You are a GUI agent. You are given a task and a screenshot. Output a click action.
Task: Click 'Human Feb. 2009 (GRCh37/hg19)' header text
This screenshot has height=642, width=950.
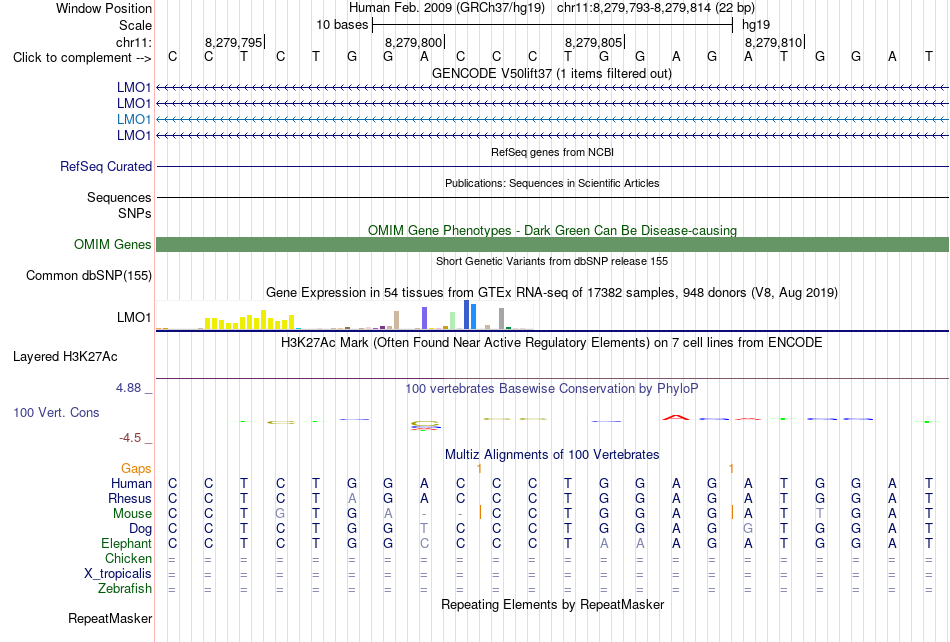[x=447, y=8]
